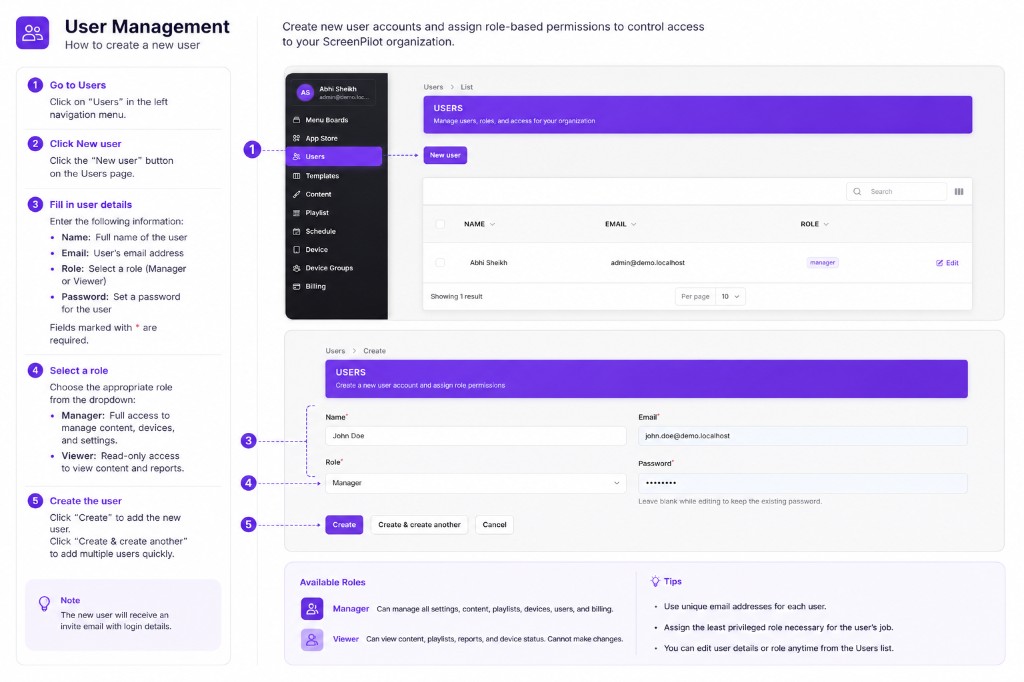Click the Schedule sidebar icon
This screenshot has height=682, width=1024.
click(296, 231)
